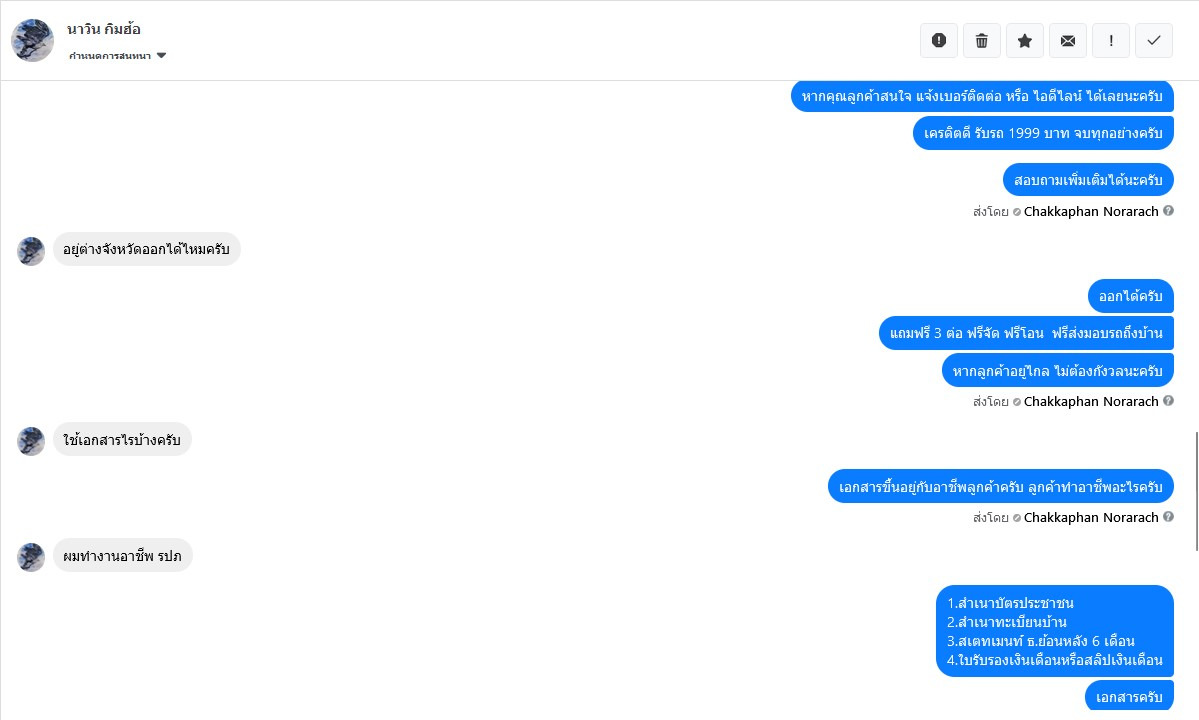Click avatar next to ใช้เอกสารไรบ้างครับ message
The image size is (1199, 720).
[x=31, y=441]
